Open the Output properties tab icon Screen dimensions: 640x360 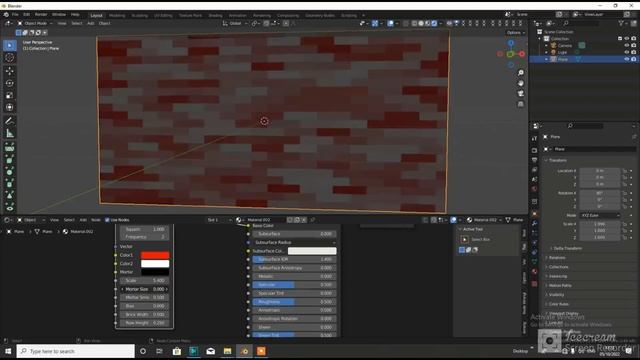pyautogui.click(x=534, y=160)
